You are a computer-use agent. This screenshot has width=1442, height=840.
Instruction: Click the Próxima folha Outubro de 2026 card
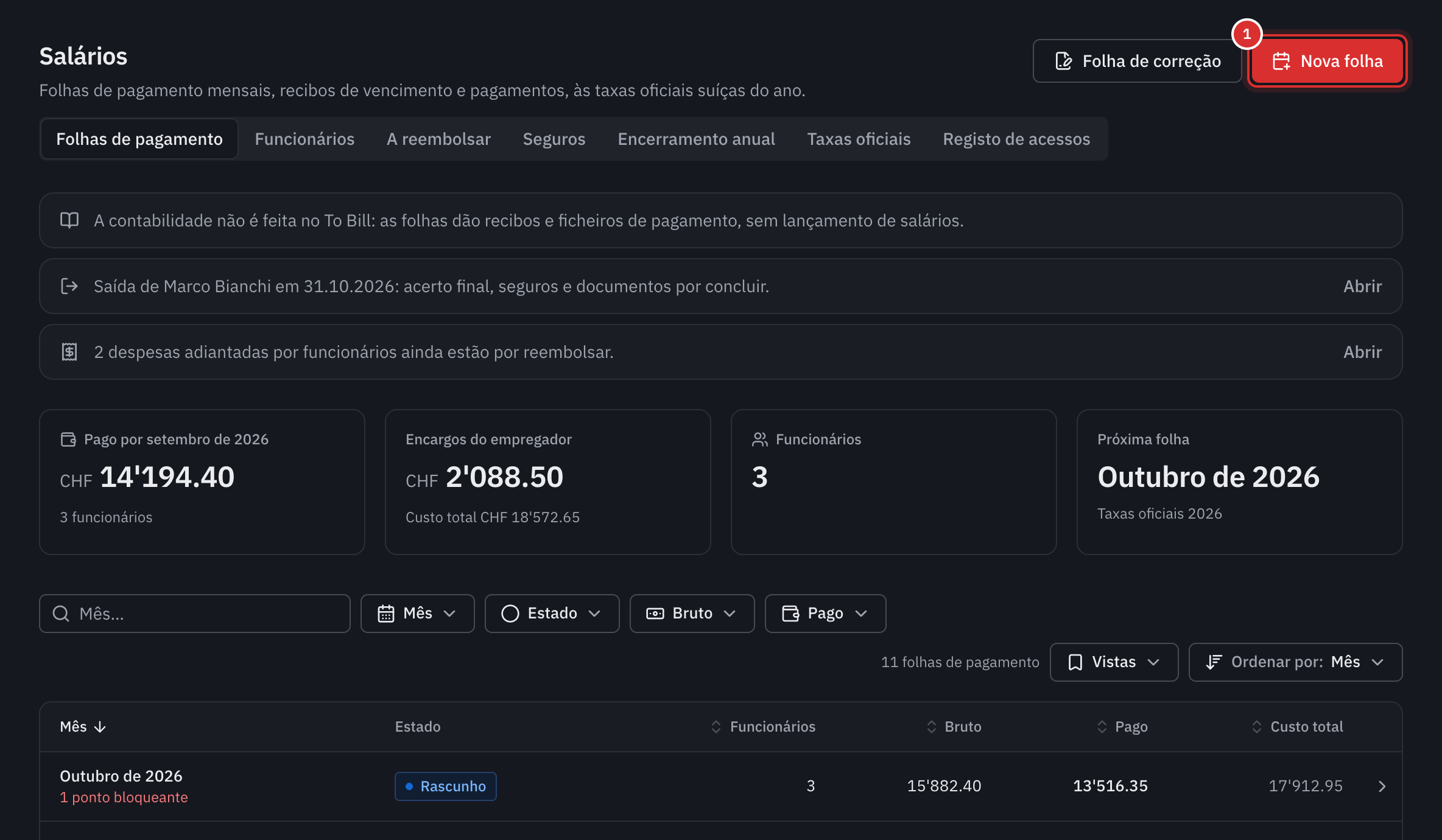1239,482
